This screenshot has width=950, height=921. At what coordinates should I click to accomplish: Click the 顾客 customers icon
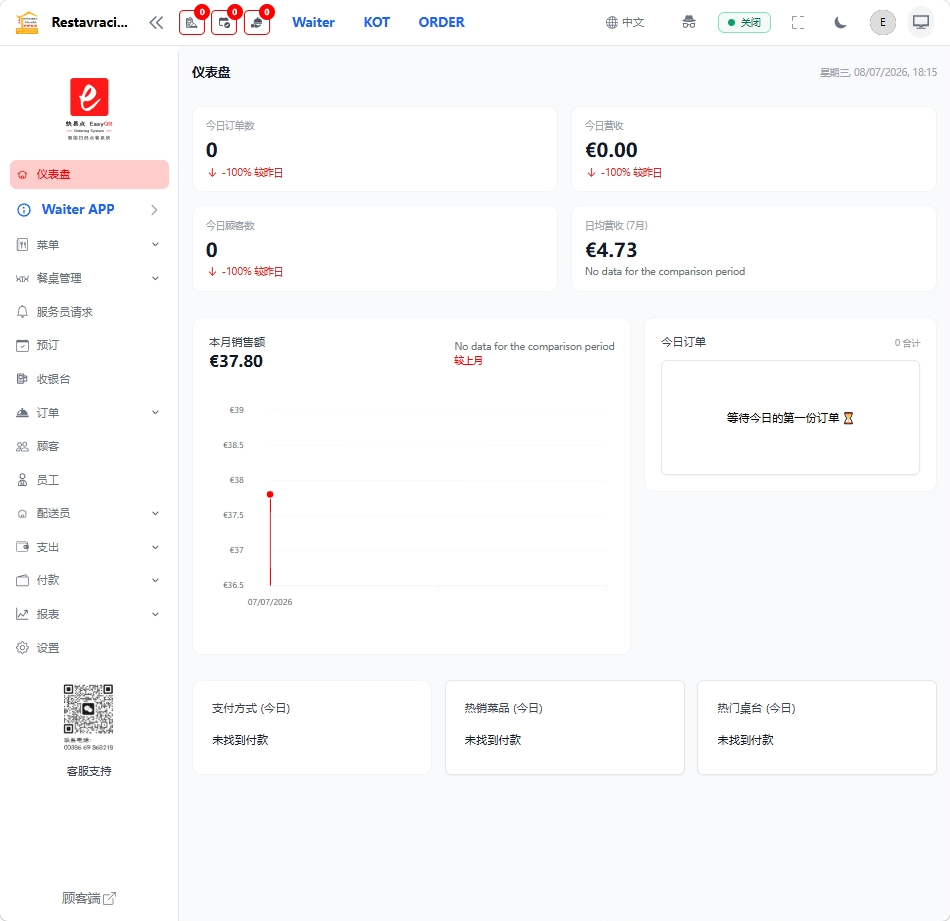click(x=22, y=447)
